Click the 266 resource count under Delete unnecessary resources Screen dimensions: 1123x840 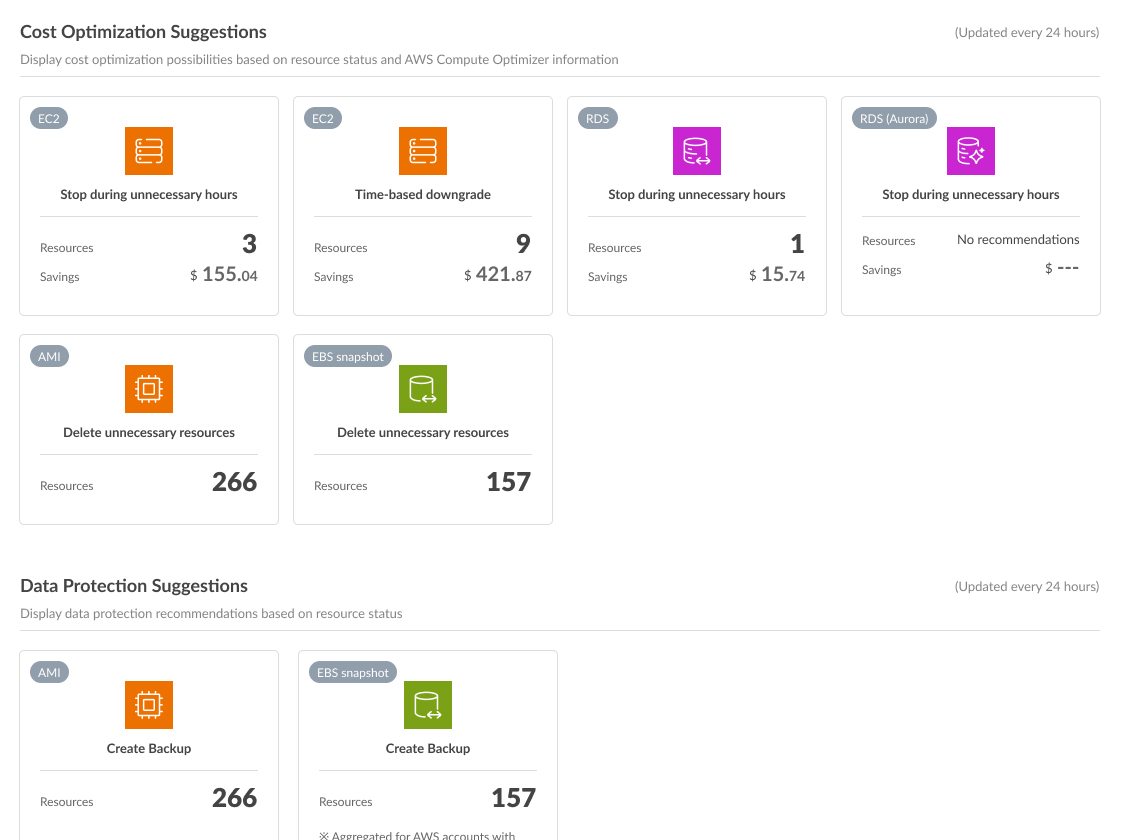point(235,483)
